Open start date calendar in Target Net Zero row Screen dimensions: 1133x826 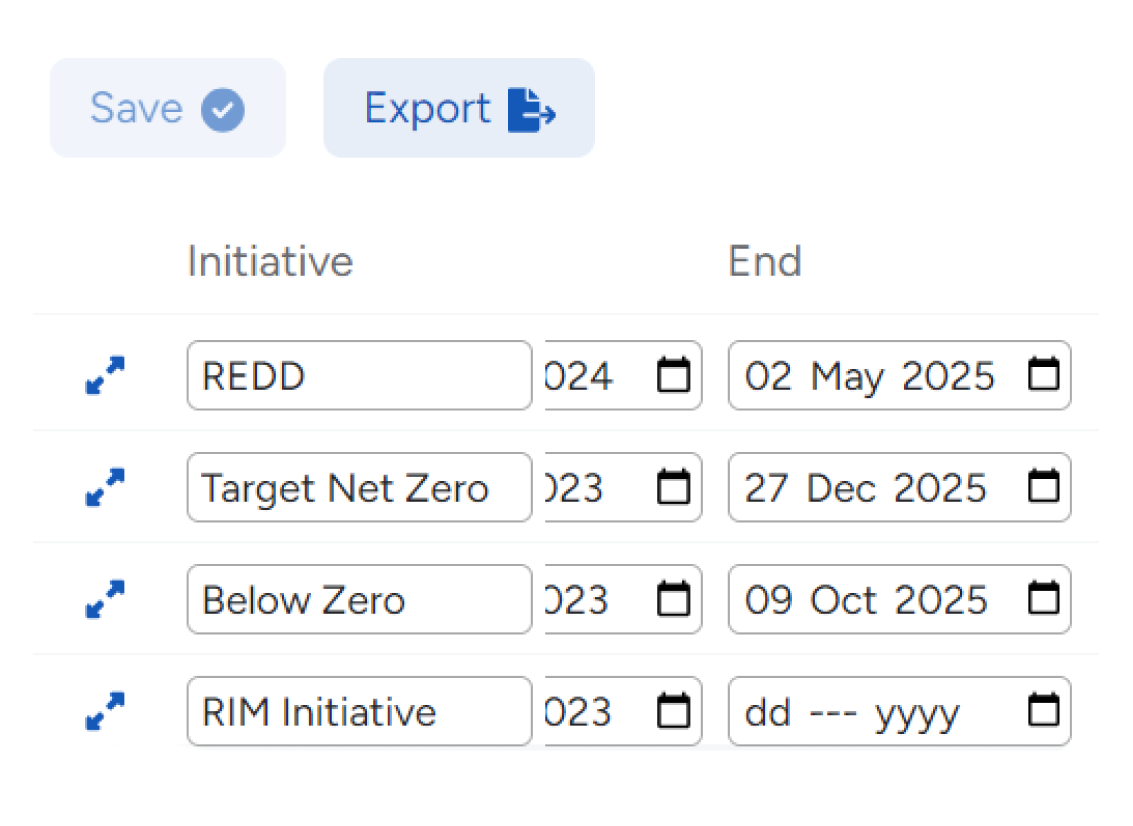point(673,488)
